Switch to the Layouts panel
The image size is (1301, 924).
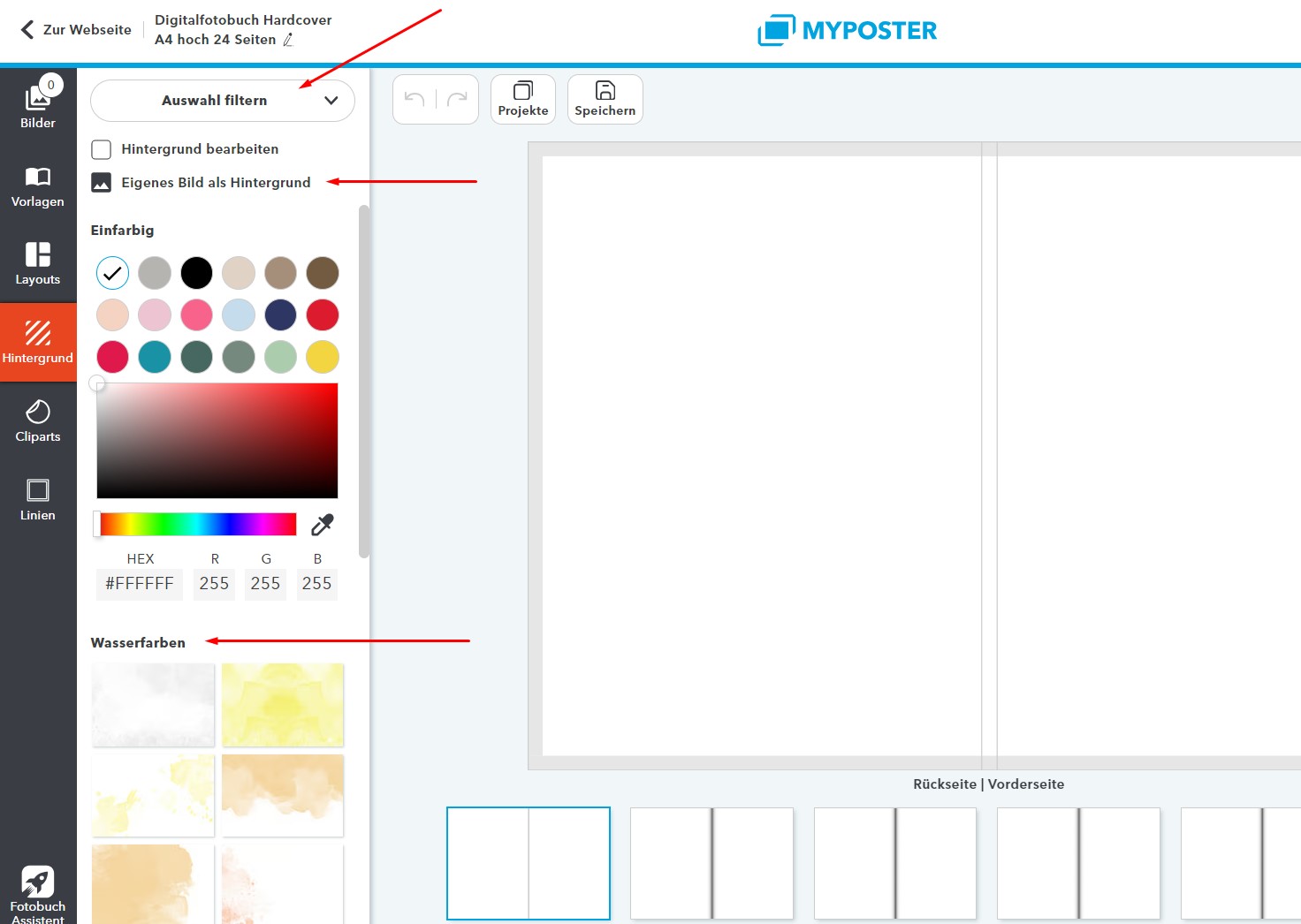pos(38,264)
